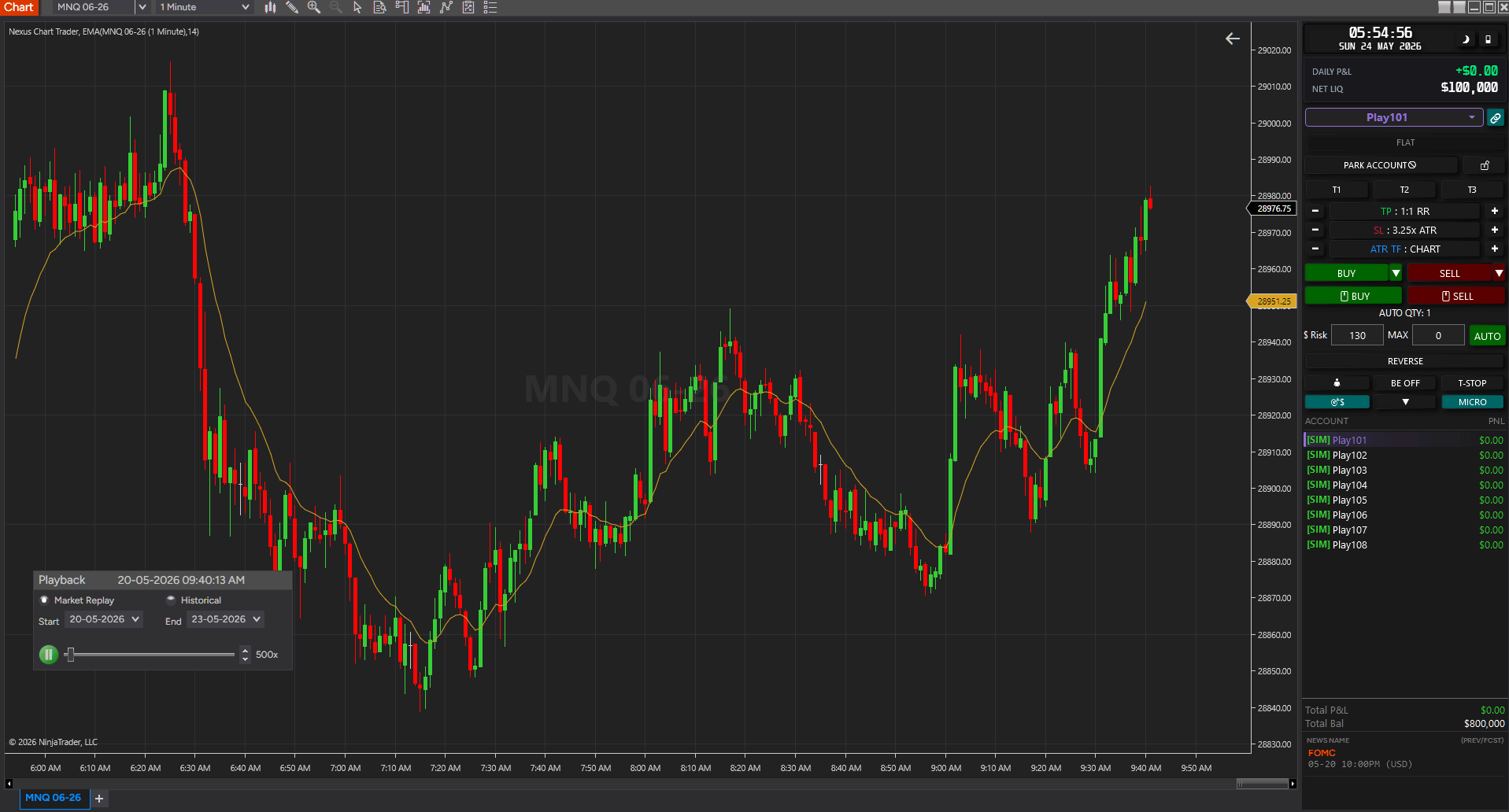Viewport: 1509px width, 812px height.
Task: Expand the SELL order type arrow
Action: (x=1499, y=273)
